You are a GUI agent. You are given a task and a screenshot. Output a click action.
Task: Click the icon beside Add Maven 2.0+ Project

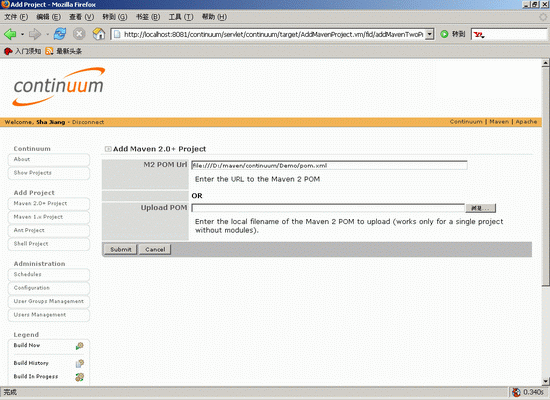point(108,149)
